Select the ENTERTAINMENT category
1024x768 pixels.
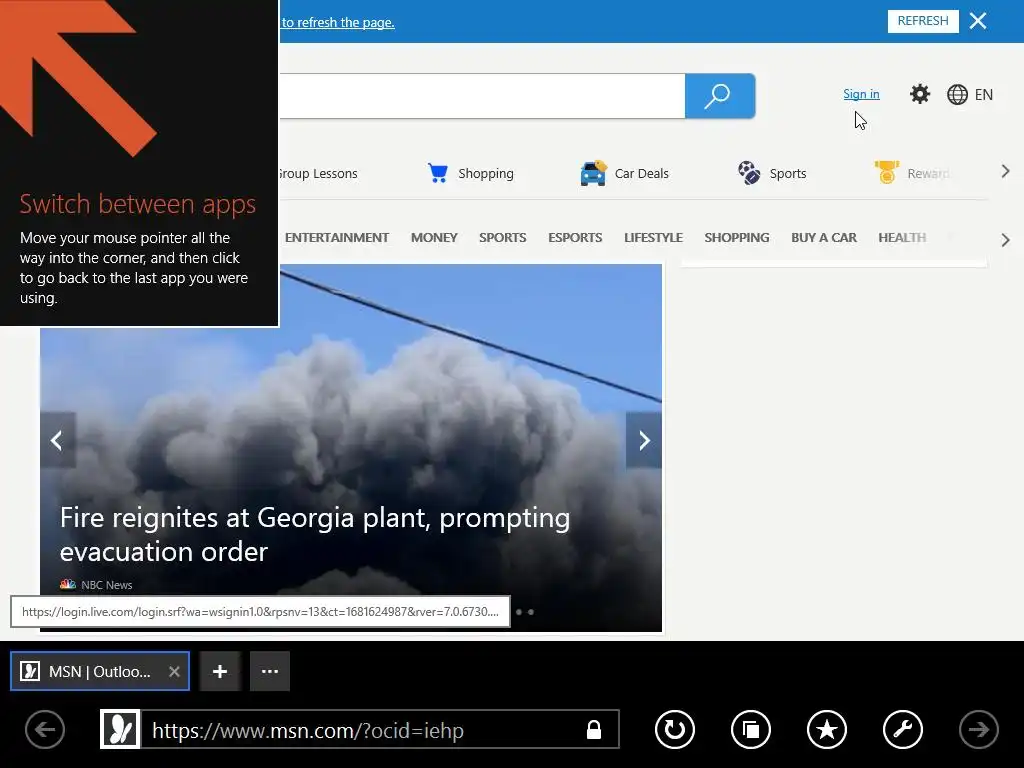point(336,238)
